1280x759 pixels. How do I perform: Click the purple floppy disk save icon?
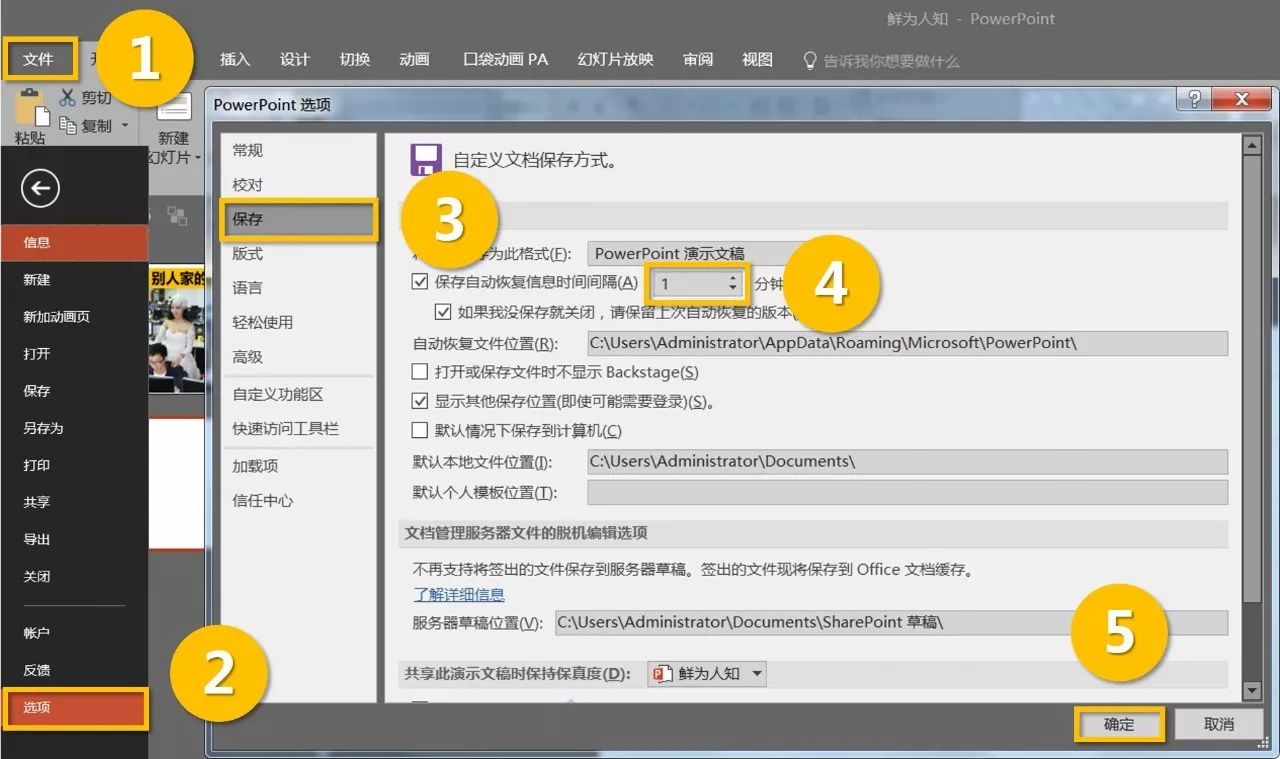[x=426, y=160]
